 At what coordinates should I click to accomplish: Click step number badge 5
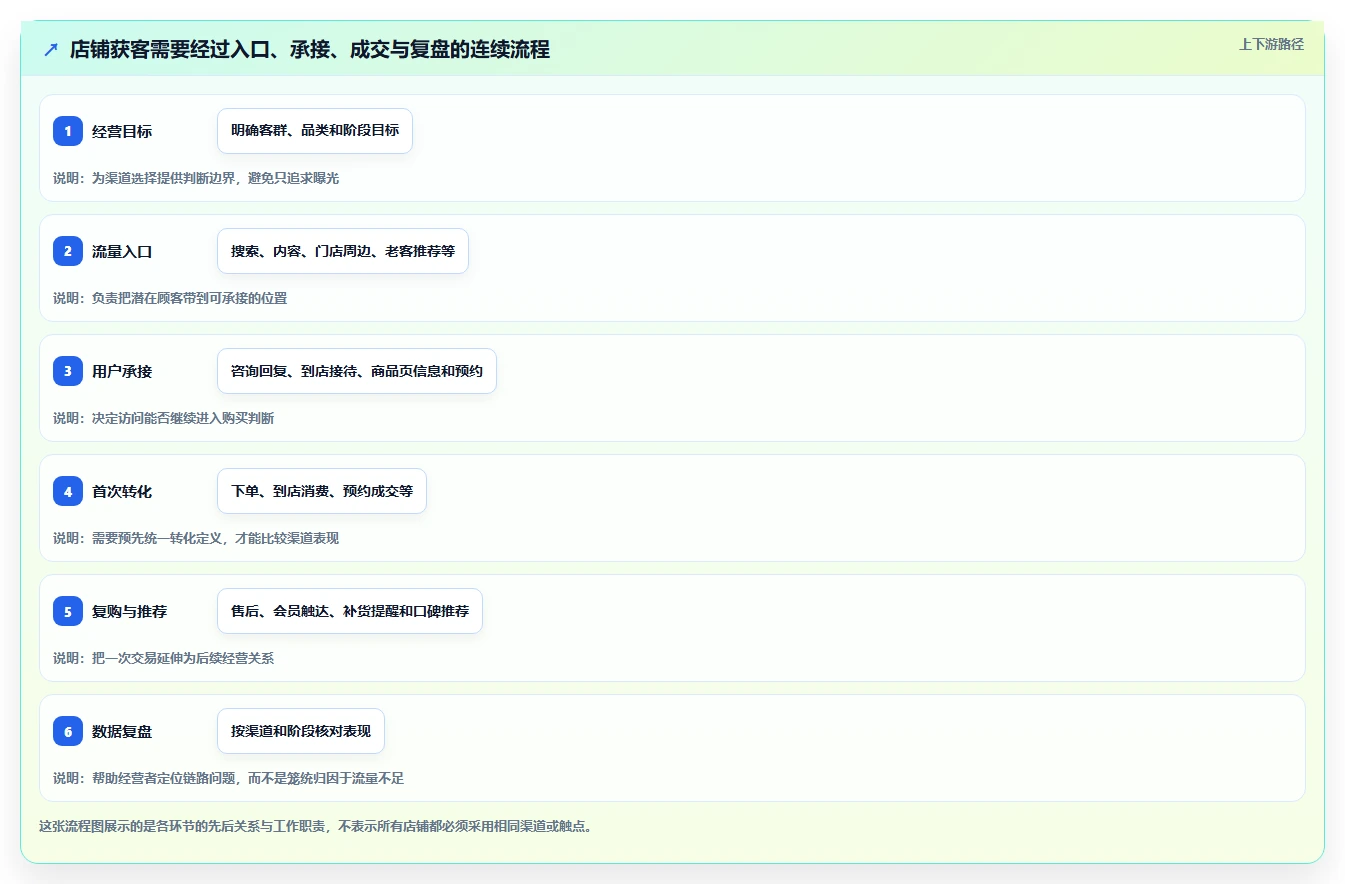pyautogui.click(x=68, y=611)
